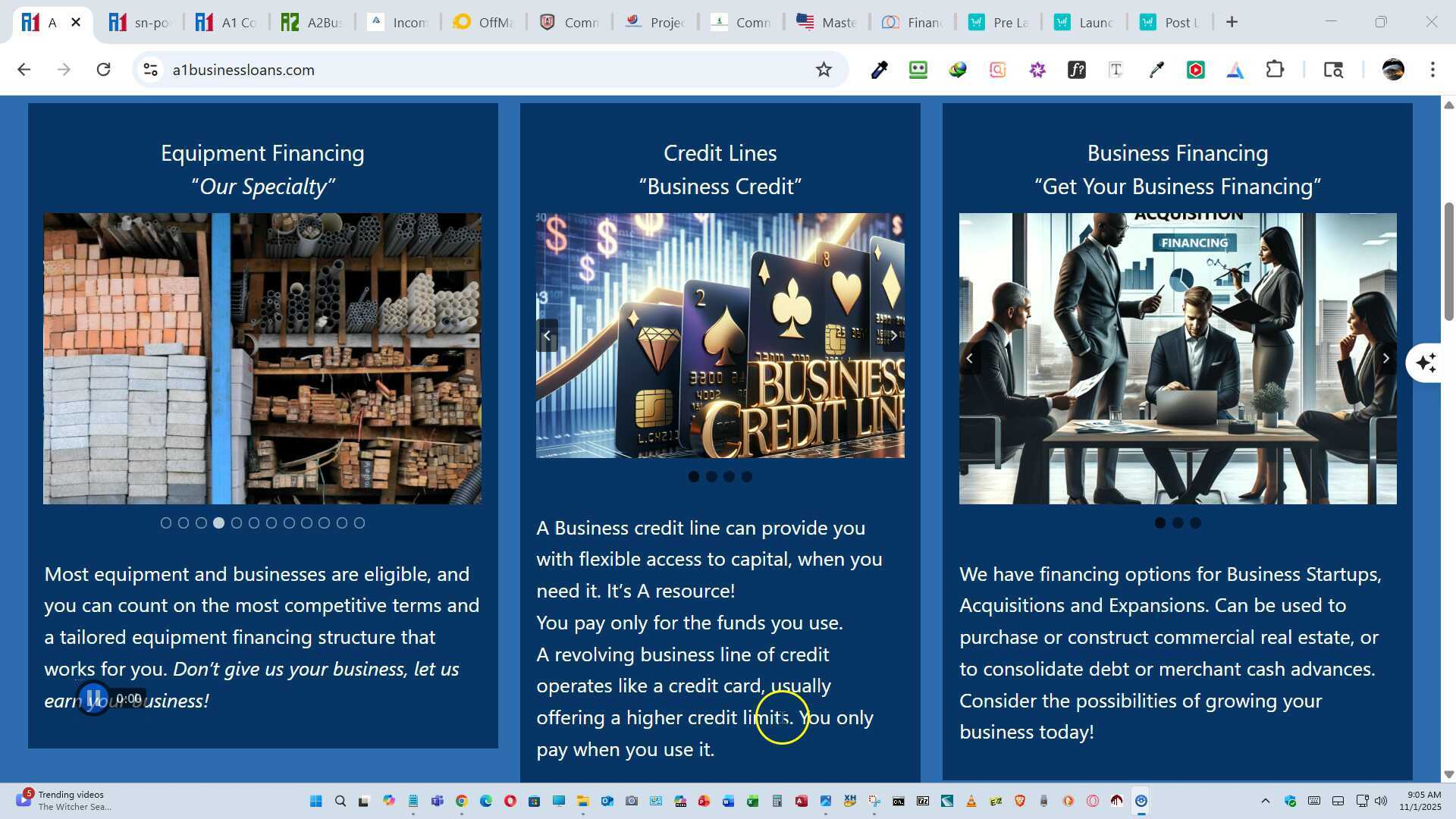Image resolution: width=1456 pixels, height=819 pixels.
Task: Click the eyedropper color picker extension icon
Action: pos(1156,70)
